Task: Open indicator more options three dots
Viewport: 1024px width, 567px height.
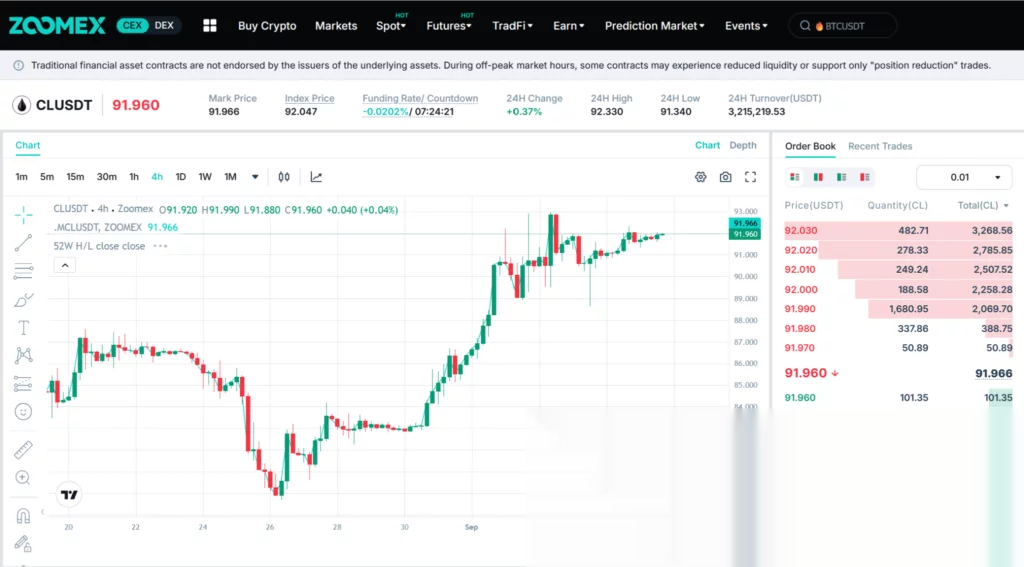Action: (x=160, y=246)
